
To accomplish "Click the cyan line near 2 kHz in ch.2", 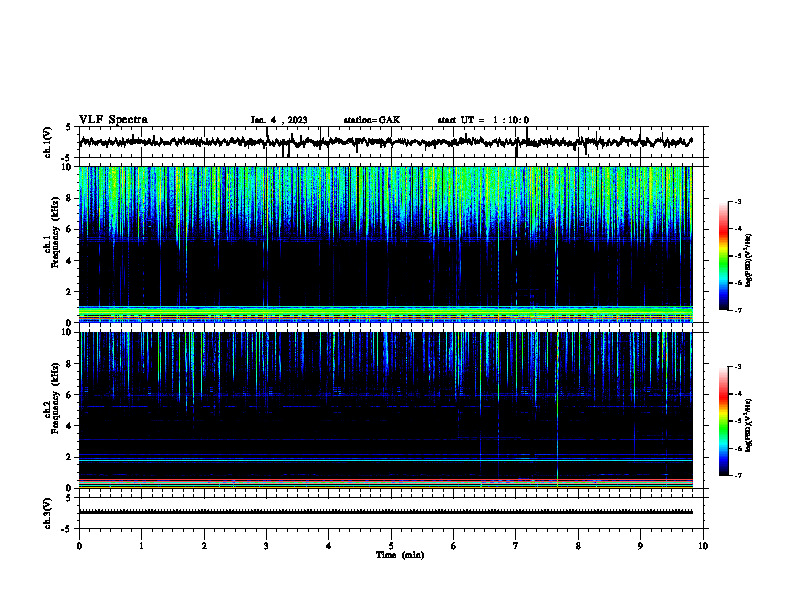I will (x=385, y=461).
